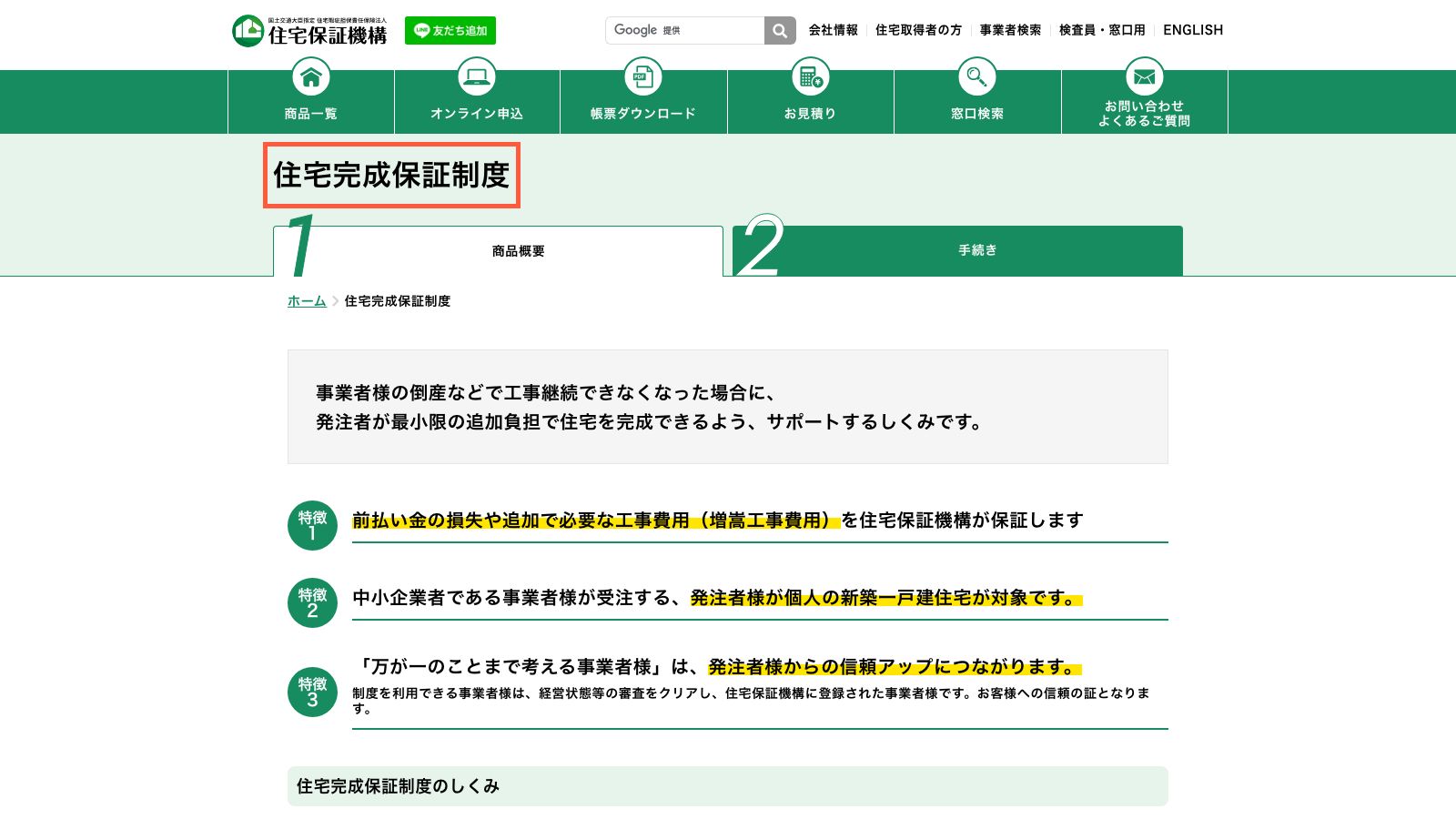1456x819 pixels.
Task: Click the LINE 友だち追加 button
Action: [450, 31]
